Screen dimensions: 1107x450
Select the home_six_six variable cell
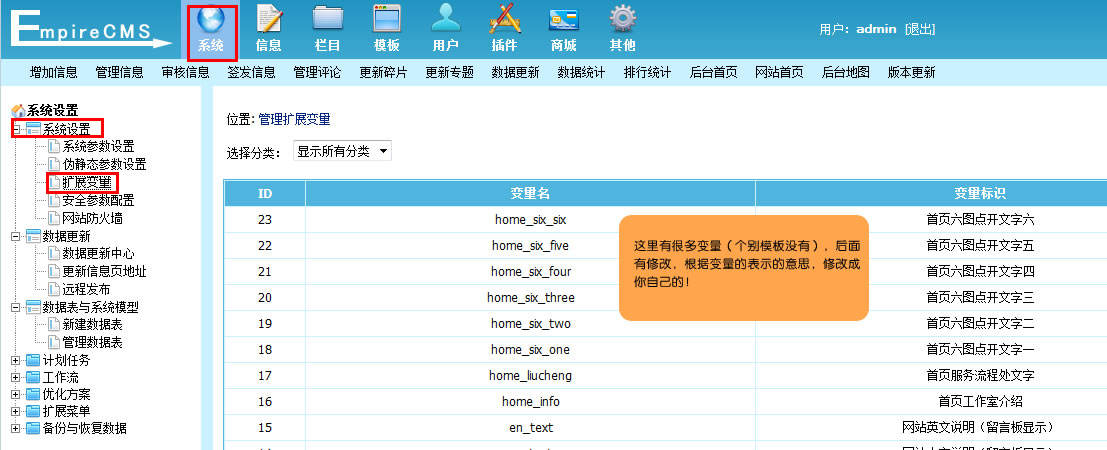tap(530, 220)
